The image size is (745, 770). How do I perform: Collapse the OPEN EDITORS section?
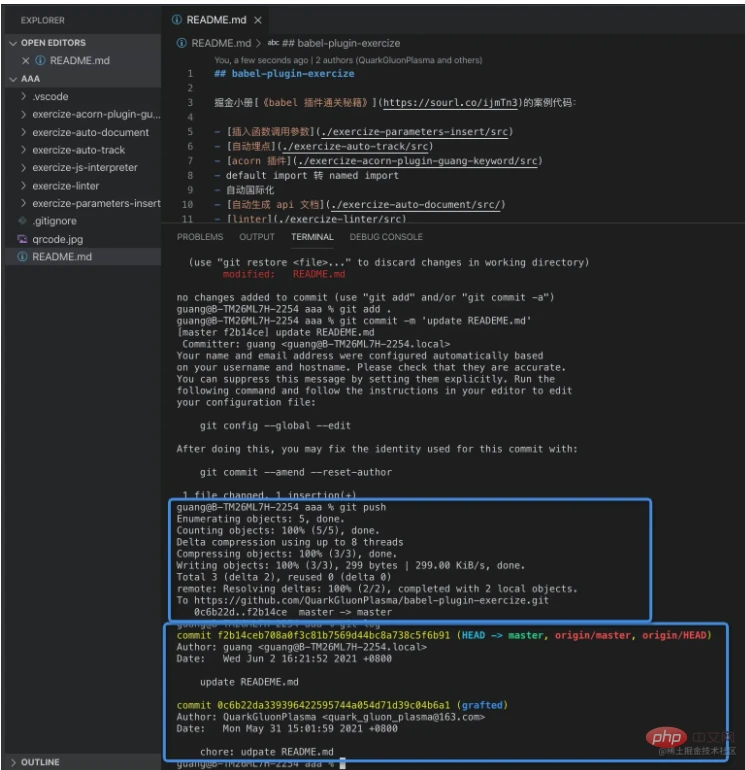point(13,43)
